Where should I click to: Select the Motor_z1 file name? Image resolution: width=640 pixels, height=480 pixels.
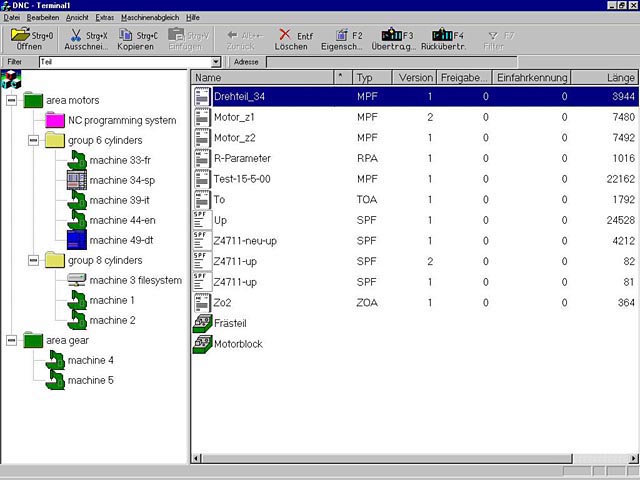pos(234,117)
